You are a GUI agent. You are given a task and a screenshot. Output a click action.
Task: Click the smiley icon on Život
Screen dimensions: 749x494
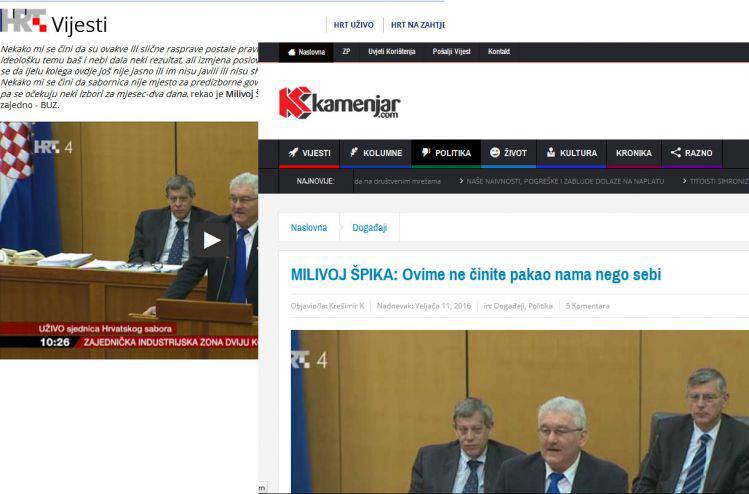495,152
